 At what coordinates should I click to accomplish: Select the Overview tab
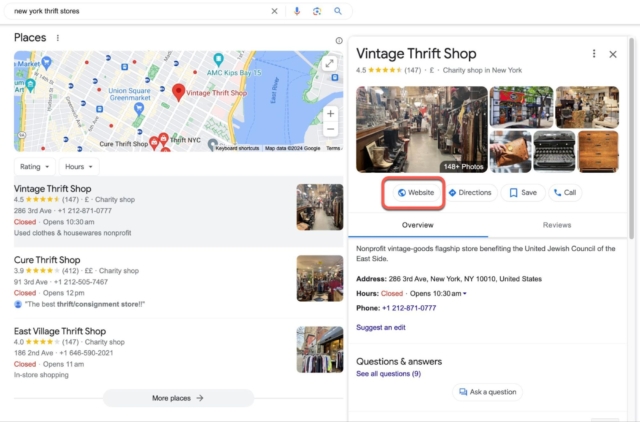coord(417,226)
